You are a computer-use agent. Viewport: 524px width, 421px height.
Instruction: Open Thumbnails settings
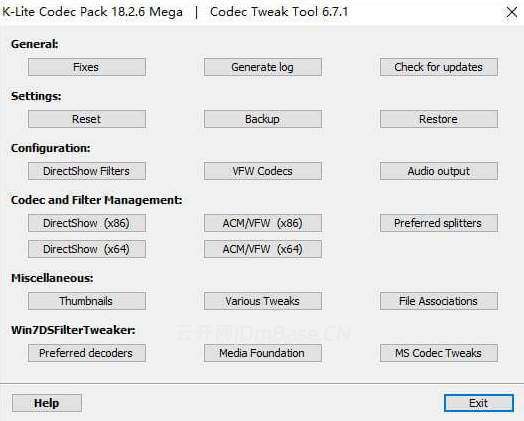click(x=87, y=301)
